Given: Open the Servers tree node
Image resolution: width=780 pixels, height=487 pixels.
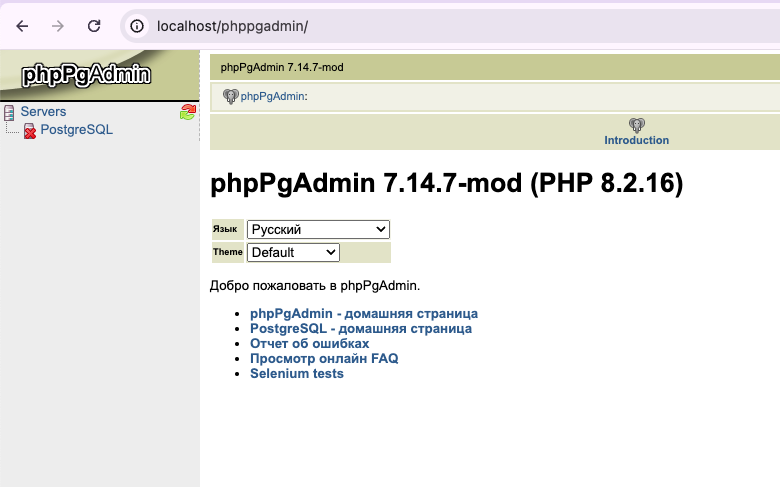Looking at the screenshot, I should coord(43,111).
